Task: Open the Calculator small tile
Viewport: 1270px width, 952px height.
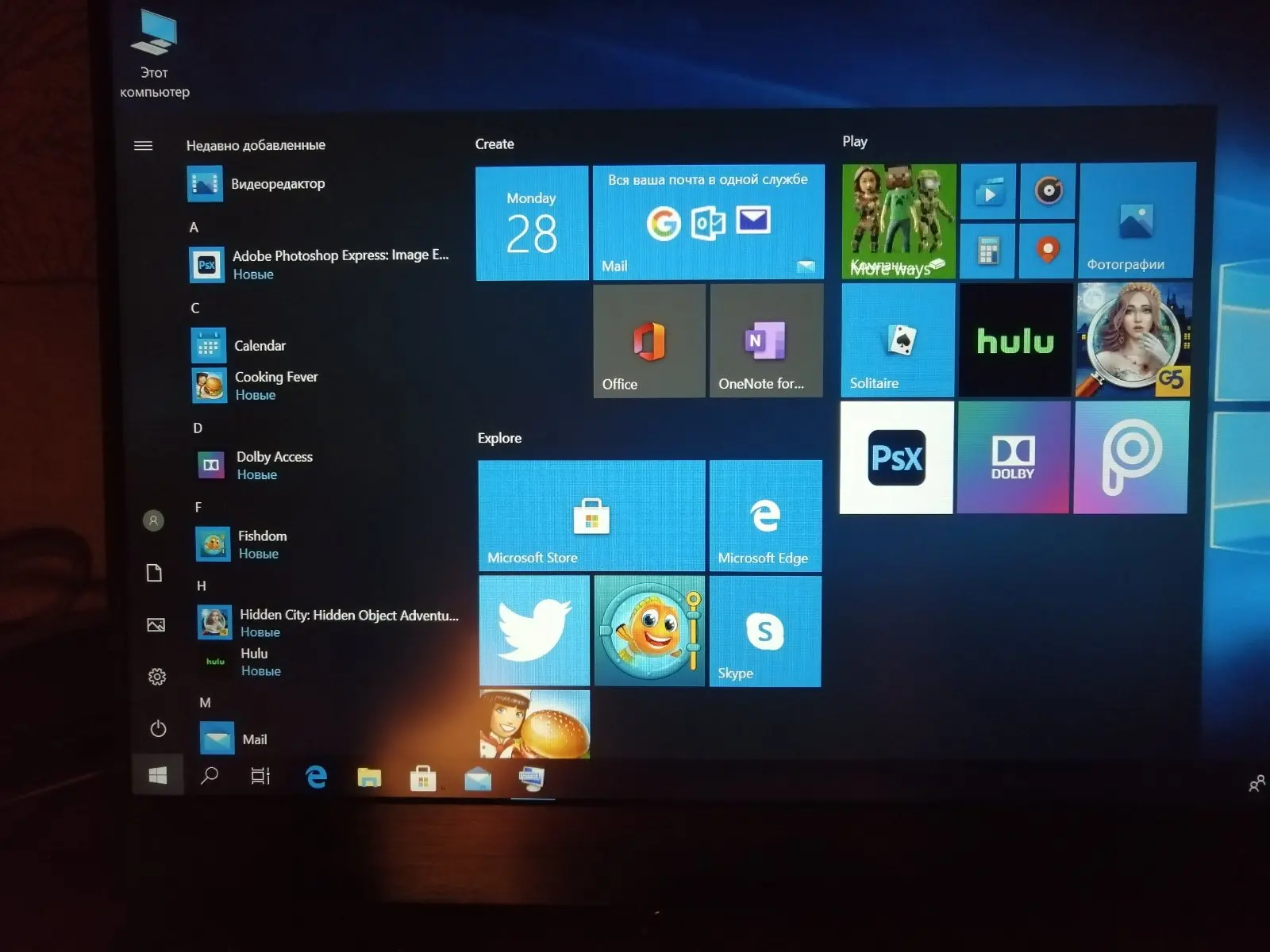Action: 988,251
